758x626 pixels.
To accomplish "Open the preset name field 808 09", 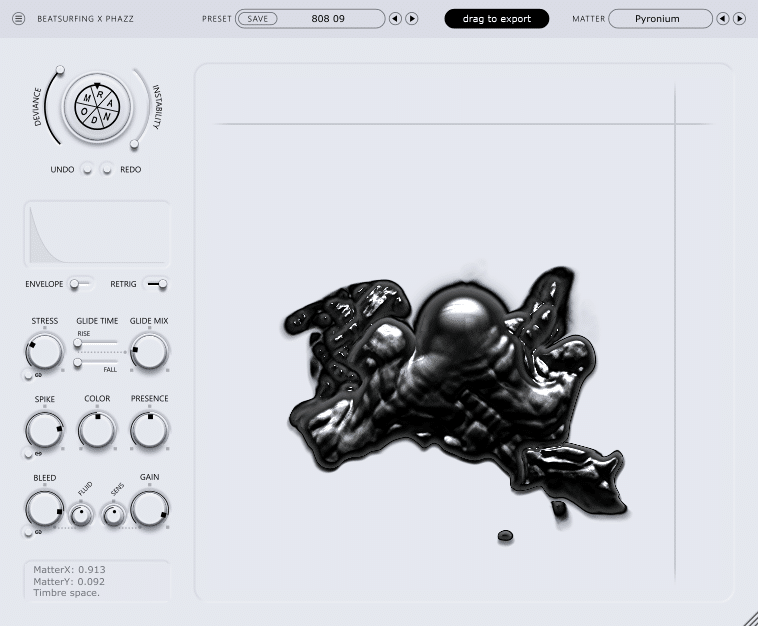I will point(328,19).
